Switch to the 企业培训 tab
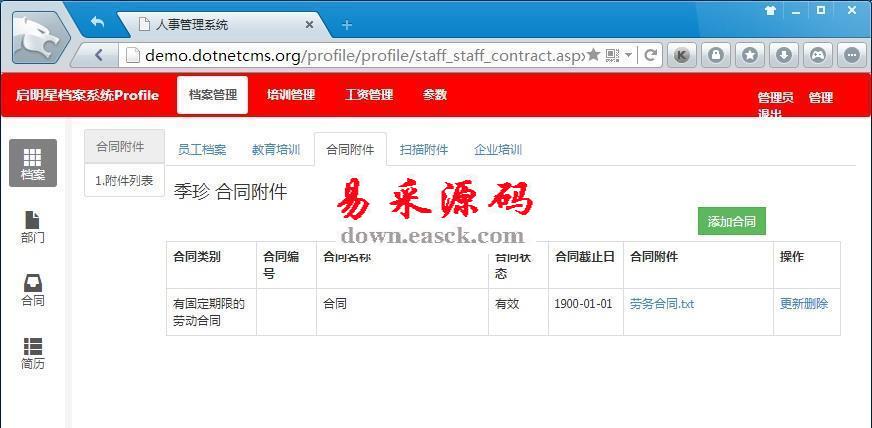The image size is (872, 428). pyautogui.click(x=498, y=150)
